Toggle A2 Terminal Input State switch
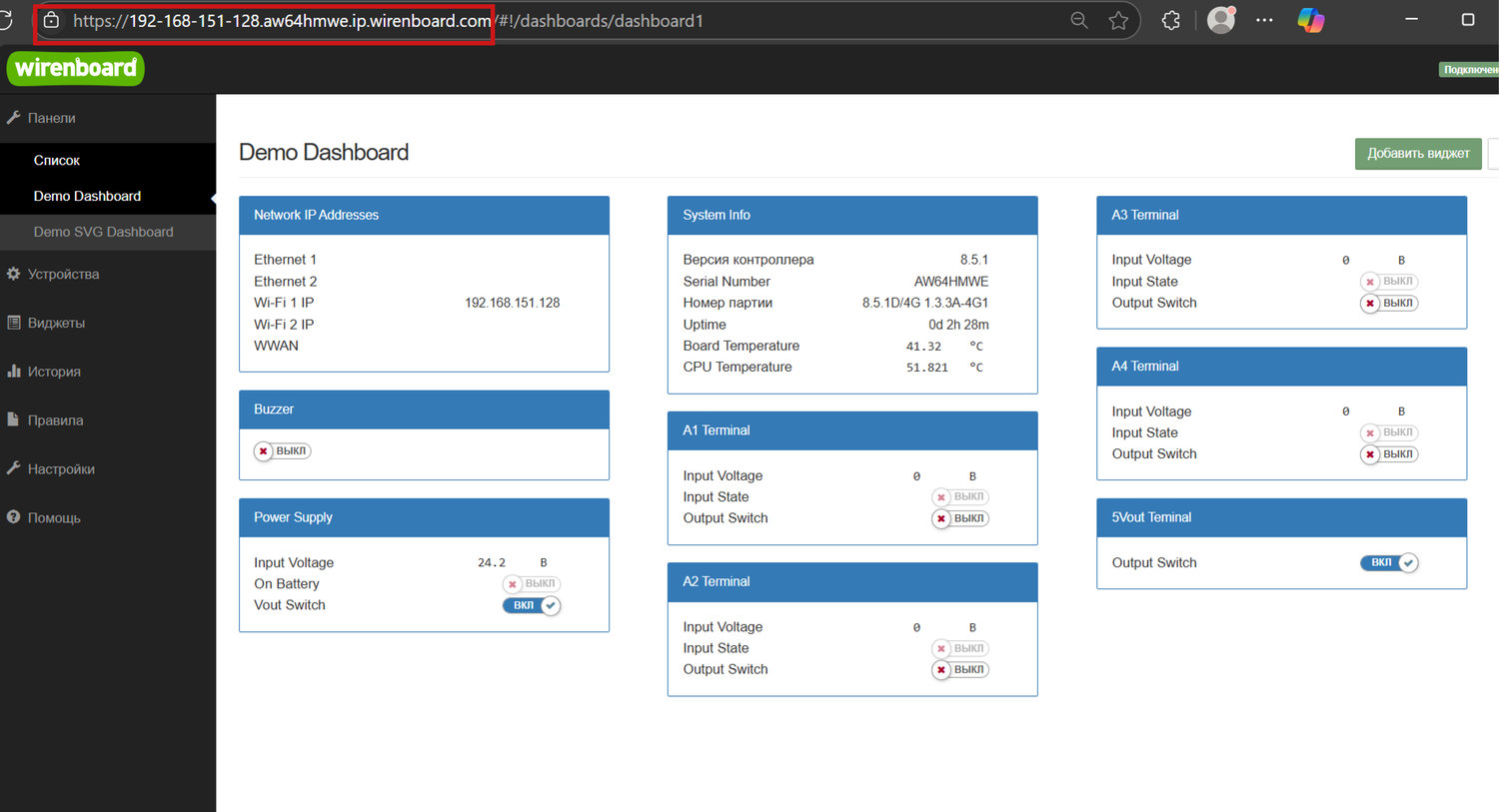 click(x=960, y=649)
